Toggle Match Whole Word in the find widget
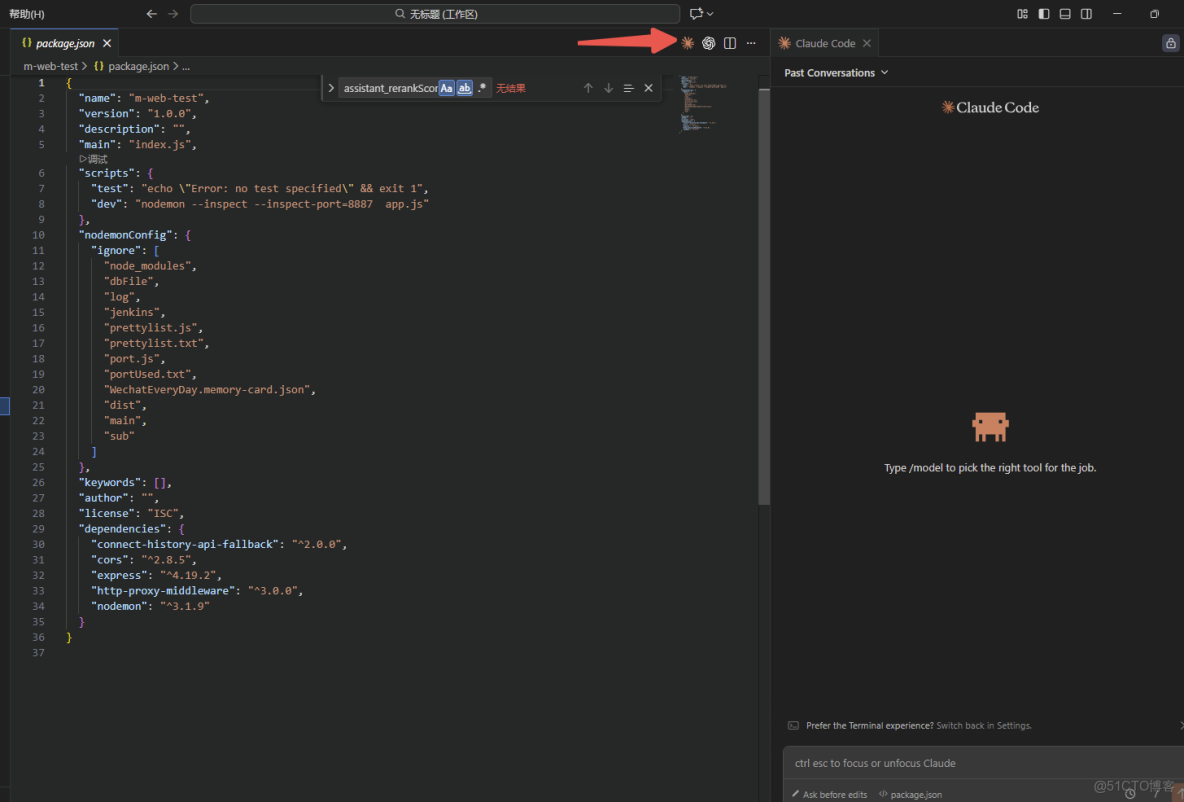This screenshot has height=802, width=1184. (464, 87)
